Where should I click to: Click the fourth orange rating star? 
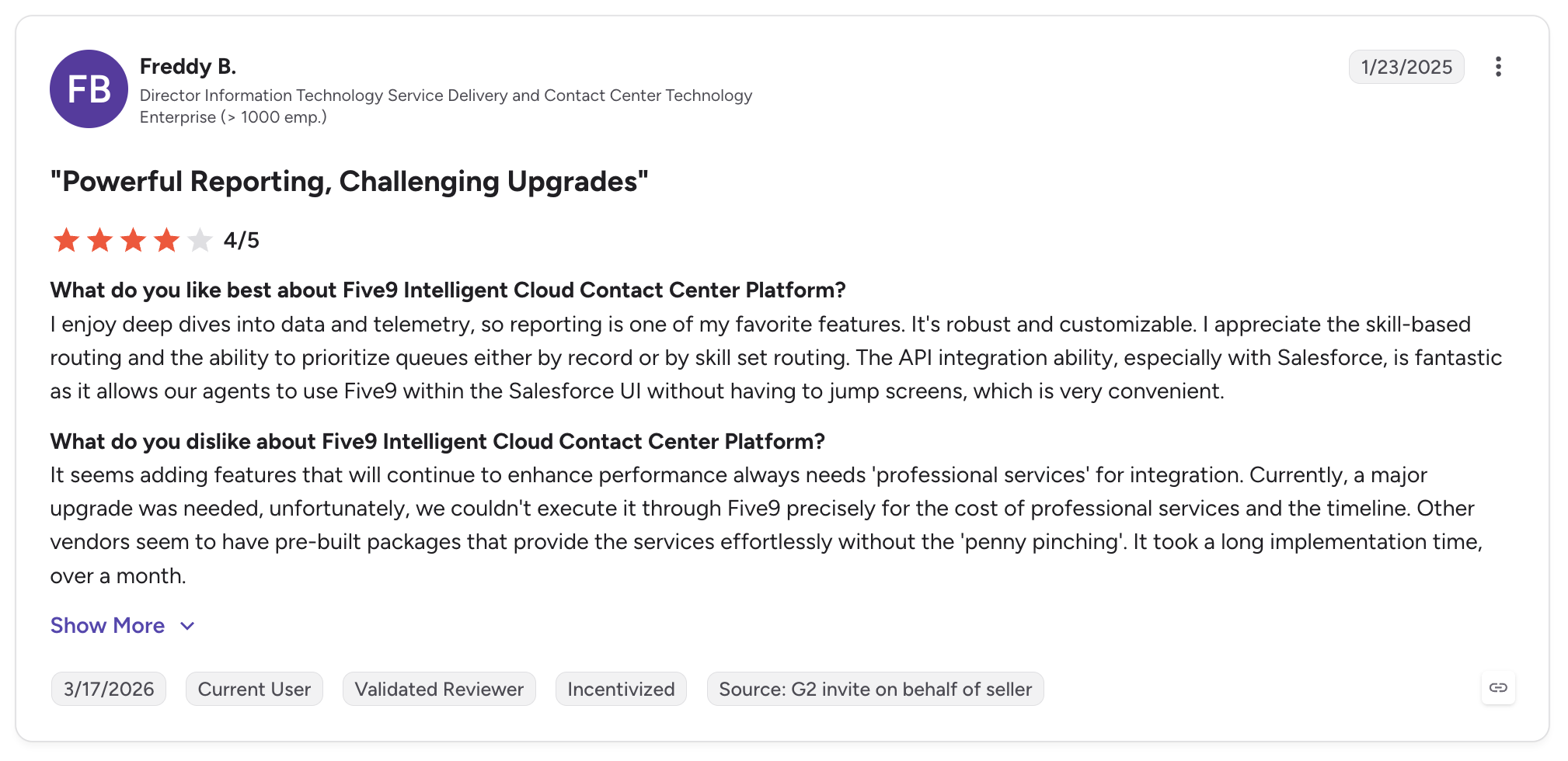point(166,240)
